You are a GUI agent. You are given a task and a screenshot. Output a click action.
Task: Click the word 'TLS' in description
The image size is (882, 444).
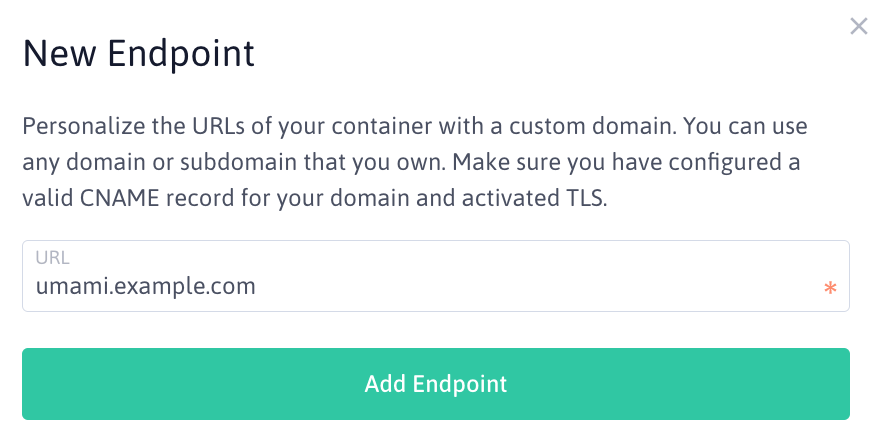pos(584,198)
